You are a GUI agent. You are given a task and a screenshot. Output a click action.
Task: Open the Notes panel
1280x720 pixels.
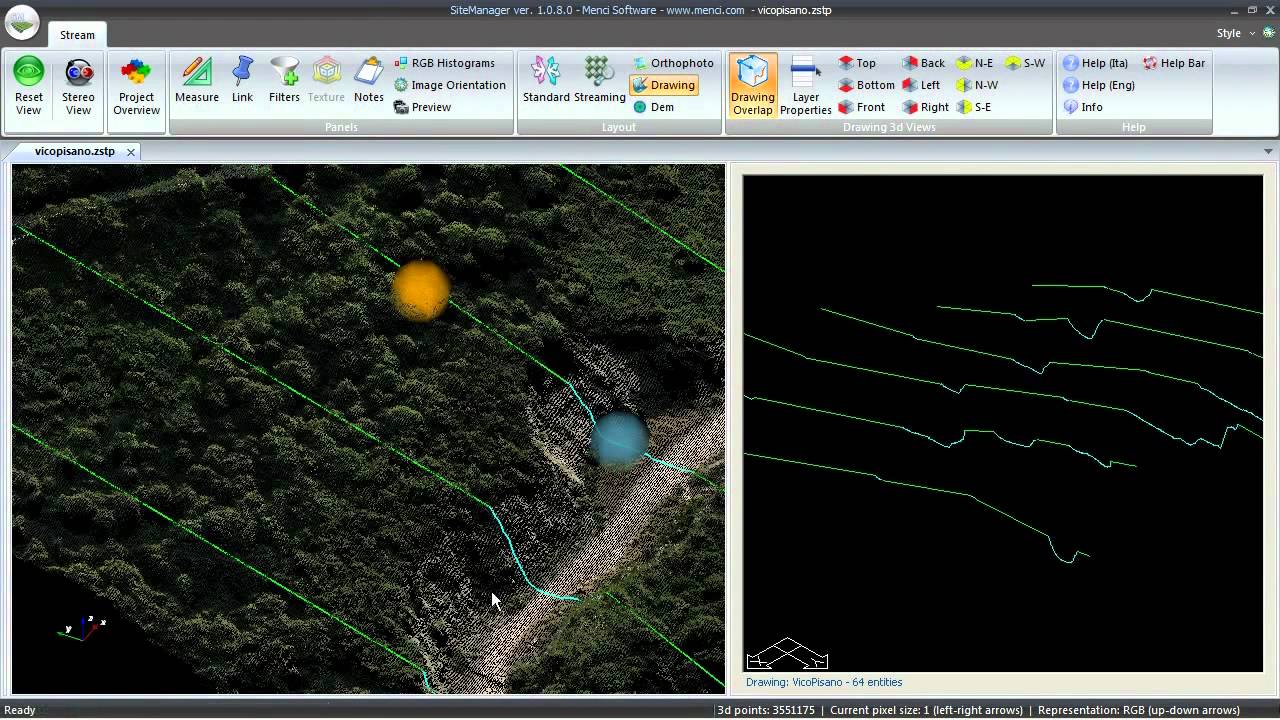369,80
